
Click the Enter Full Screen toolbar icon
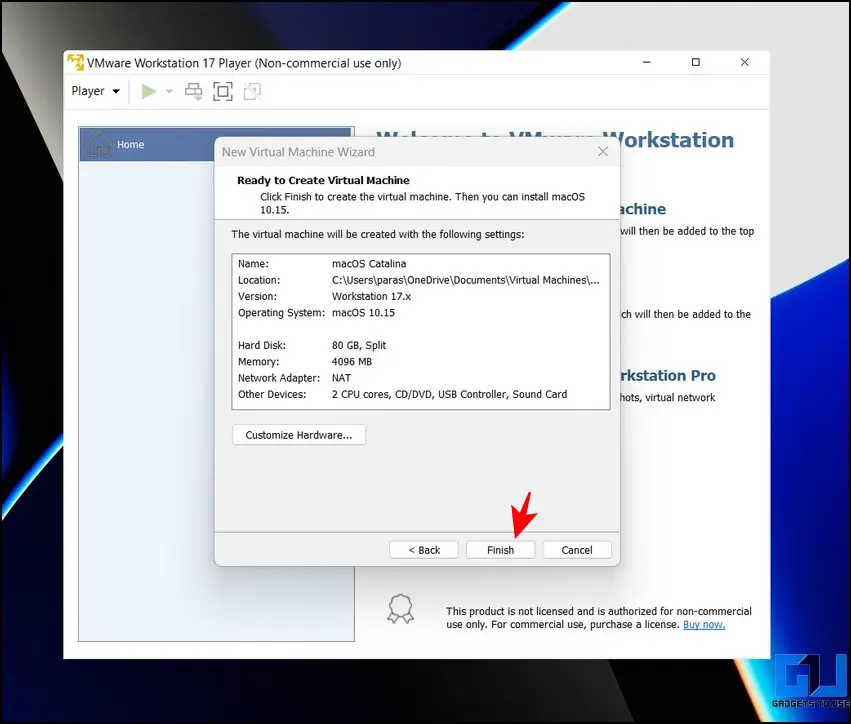tap(223, 91)
